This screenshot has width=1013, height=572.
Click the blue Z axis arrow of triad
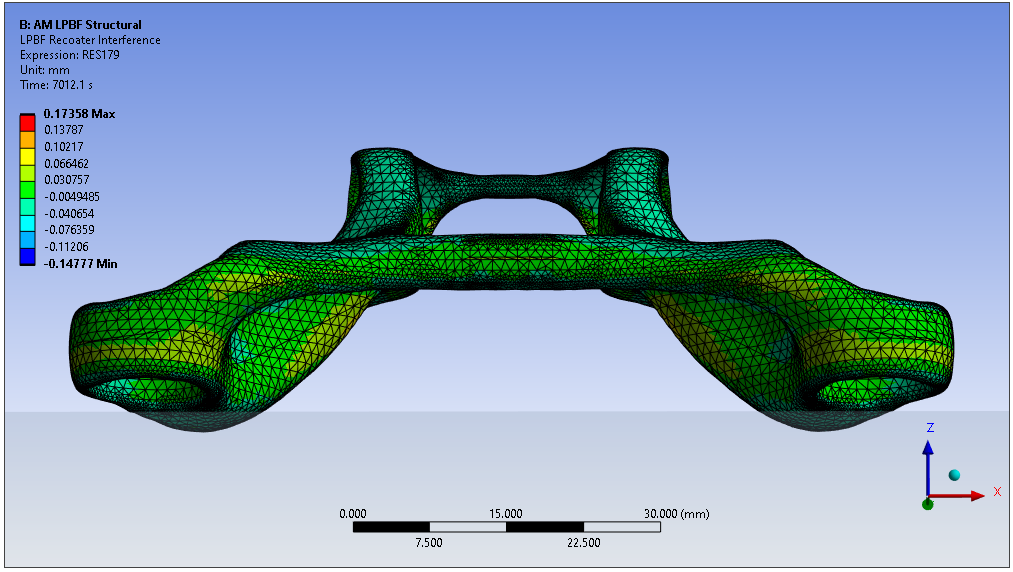coord(928,467)
